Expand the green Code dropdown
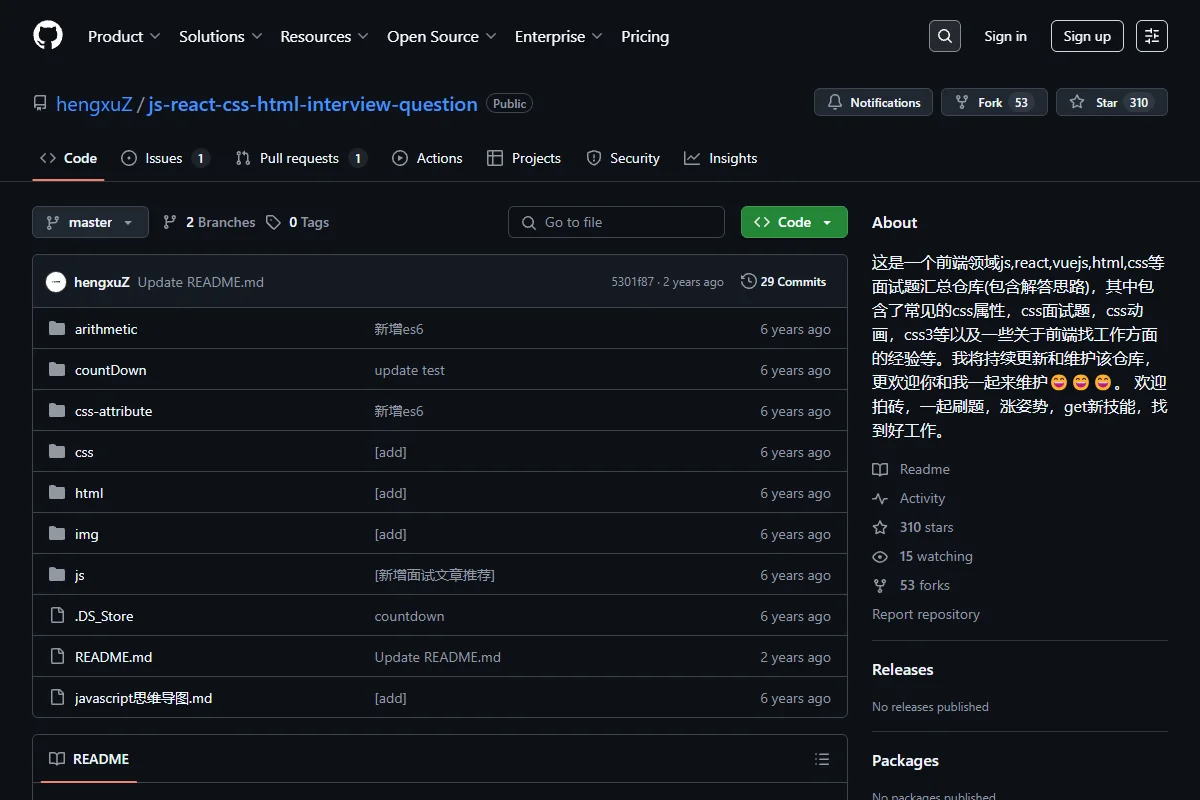This screenshot has height=800, width=1200. tap(794, 222)
